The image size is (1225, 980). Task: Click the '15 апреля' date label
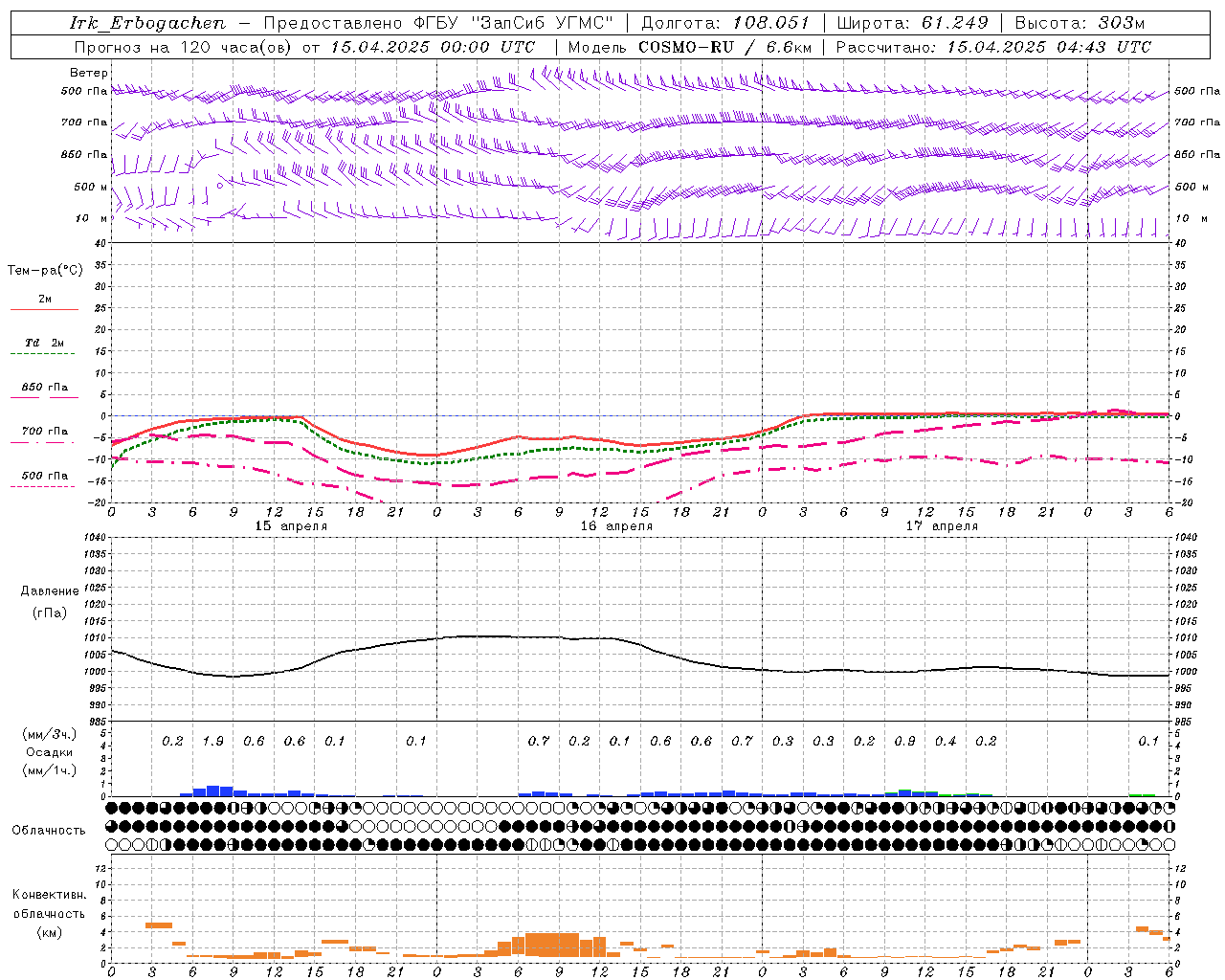[x=291, y=526]
